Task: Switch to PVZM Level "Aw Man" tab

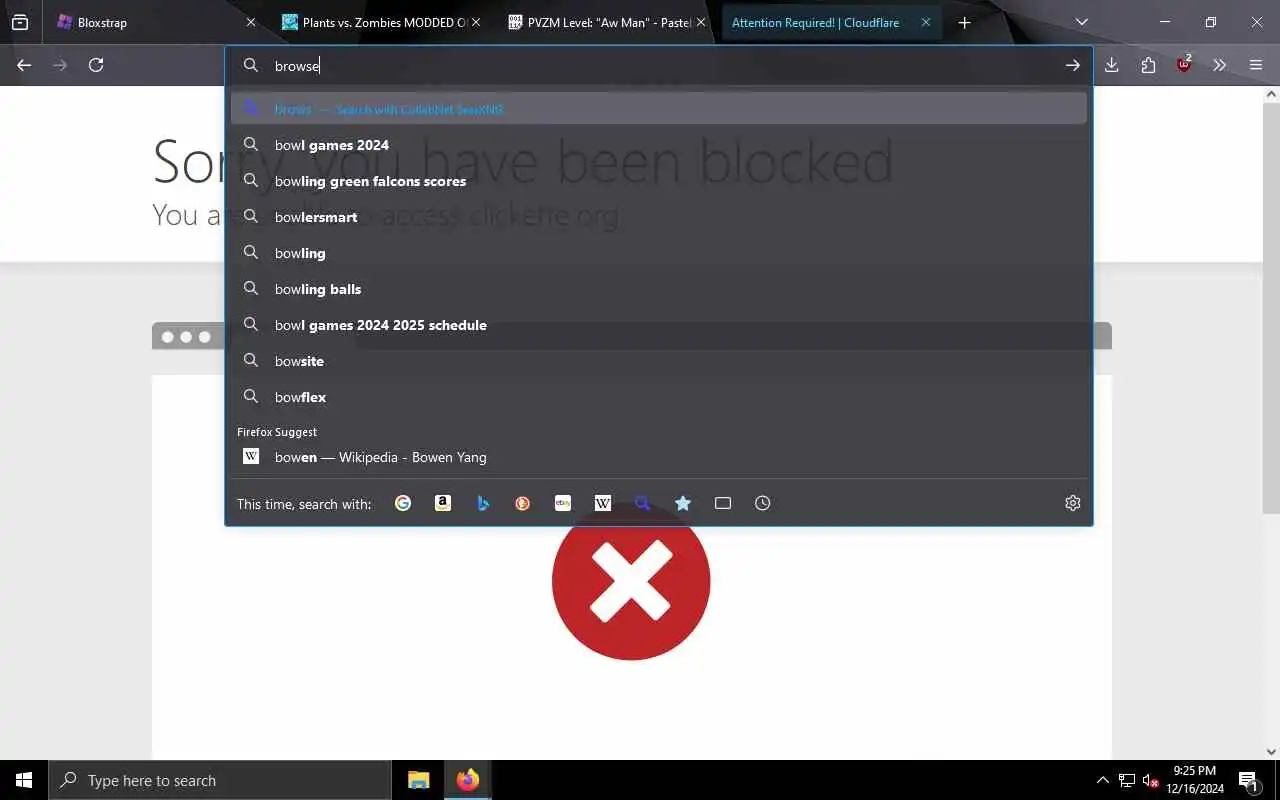Action: 606,22
